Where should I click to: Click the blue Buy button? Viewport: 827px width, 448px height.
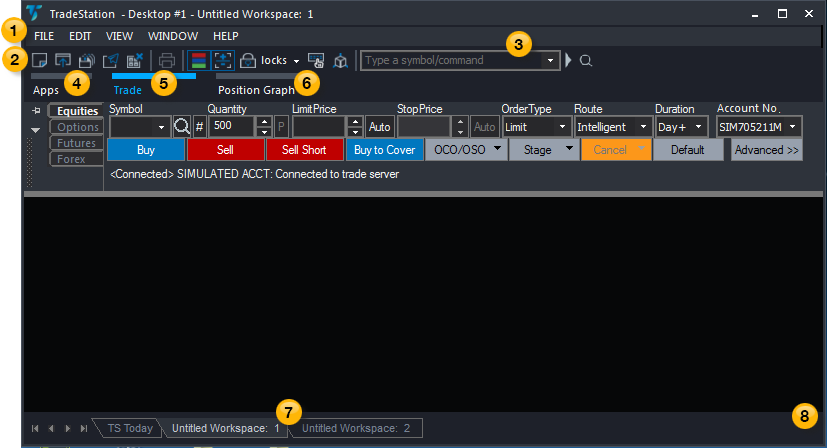146,150
